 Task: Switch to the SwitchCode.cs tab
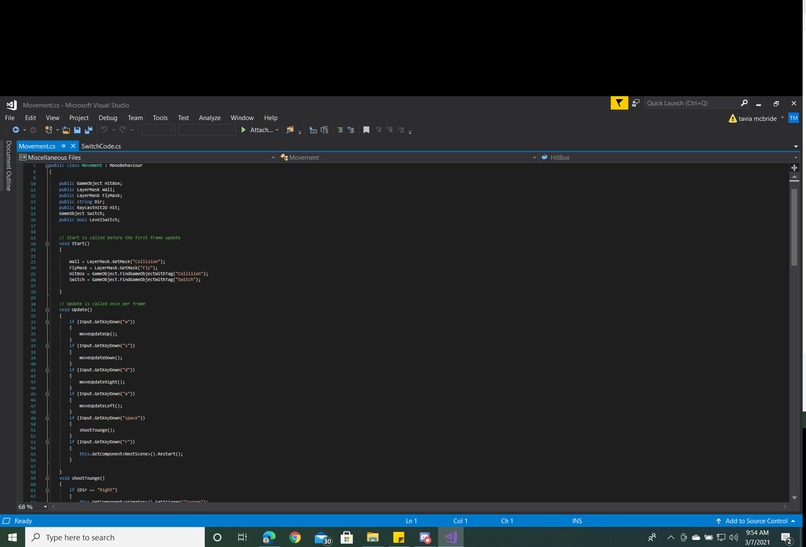[x=101, y=147]
